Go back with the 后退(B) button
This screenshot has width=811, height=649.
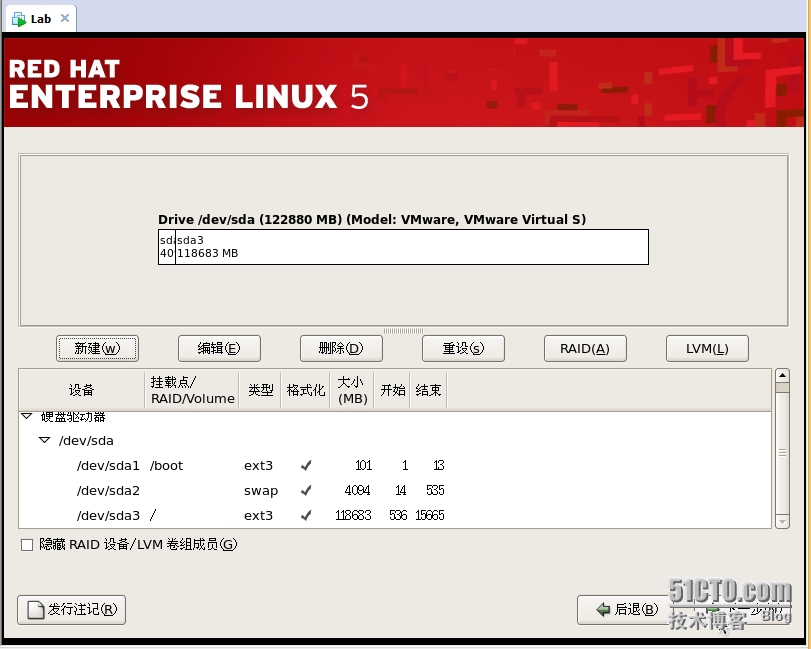click(x=627, y=610)
